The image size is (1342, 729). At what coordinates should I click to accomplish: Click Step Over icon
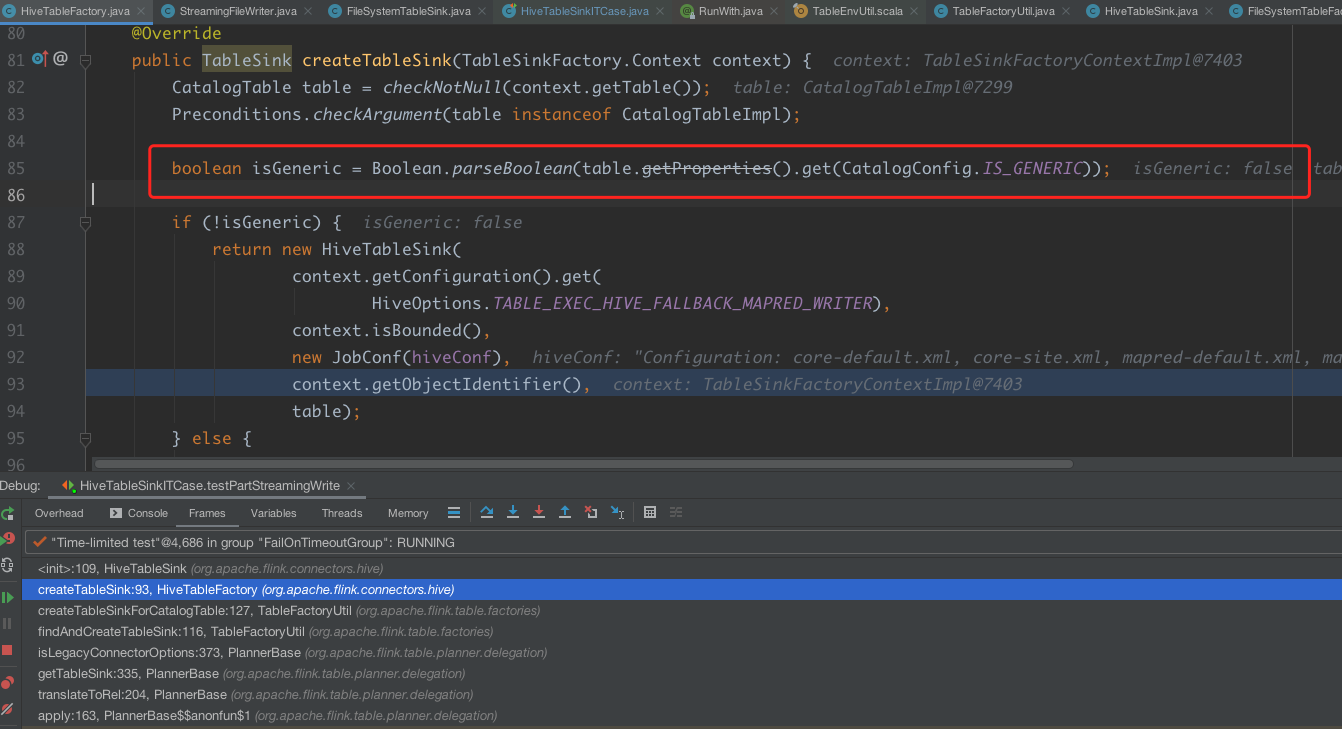coord(487,513)
